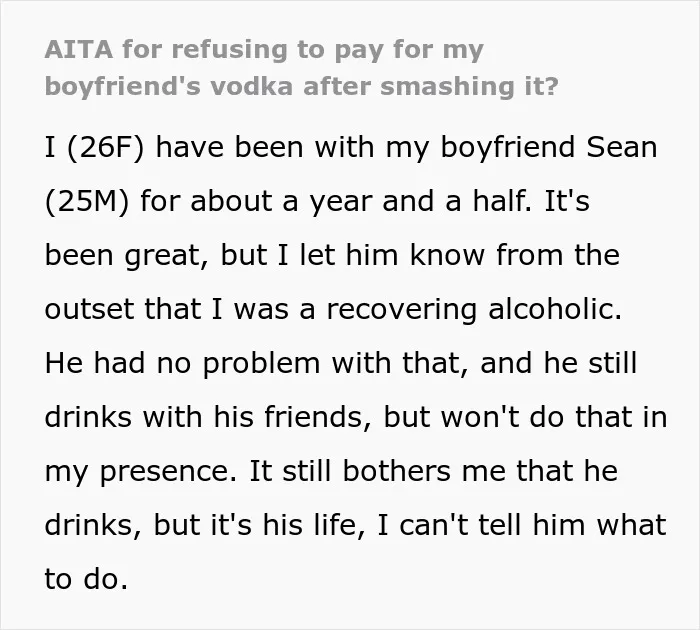Screen dimensions: 700x630
Task: Click the word "smashing" in the heading
Action: tap(447, 86)
